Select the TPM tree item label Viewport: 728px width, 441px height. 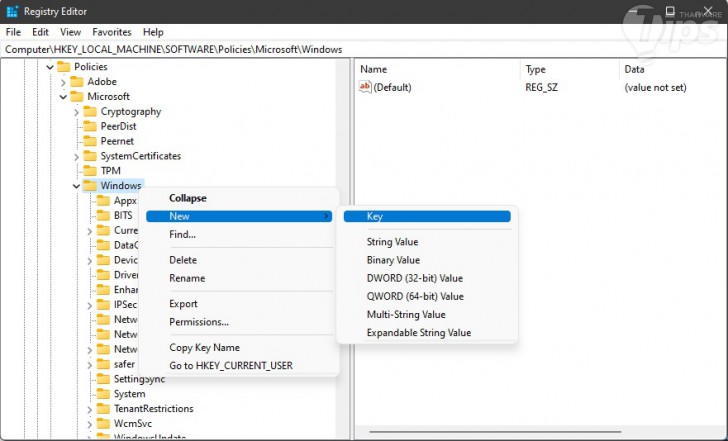(x=110, y=171)
